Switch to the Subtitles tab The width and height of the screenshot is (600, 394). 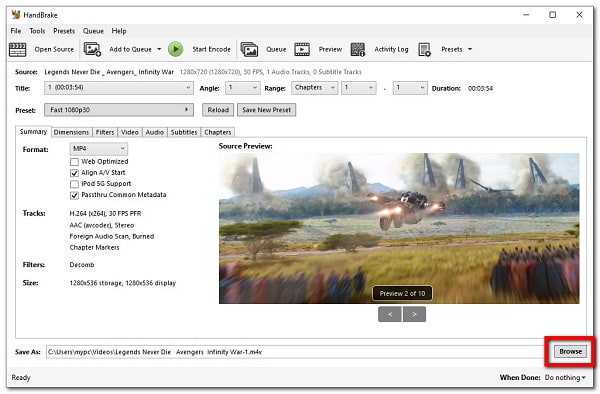184,132
